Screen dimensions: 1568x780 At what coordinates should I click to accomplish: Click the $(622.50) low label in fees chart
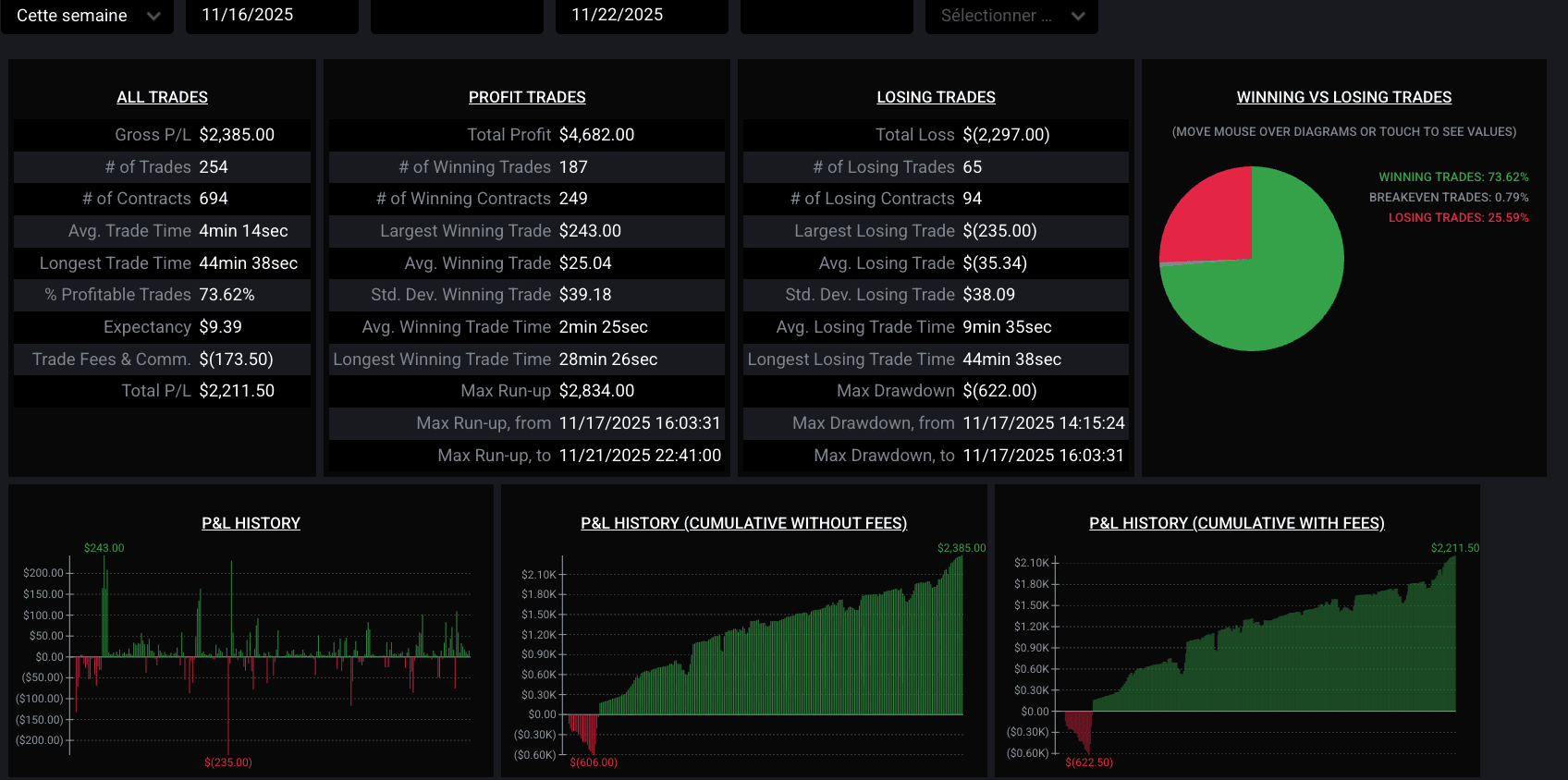(x=1089, y=762)
